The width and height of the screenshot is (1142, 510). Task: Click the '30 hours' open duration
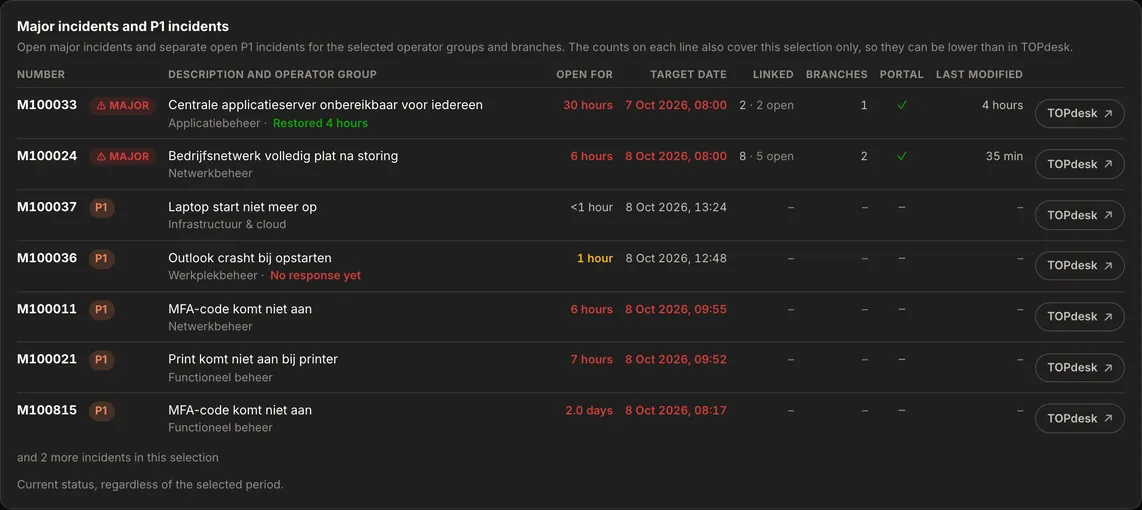[588, 105]
